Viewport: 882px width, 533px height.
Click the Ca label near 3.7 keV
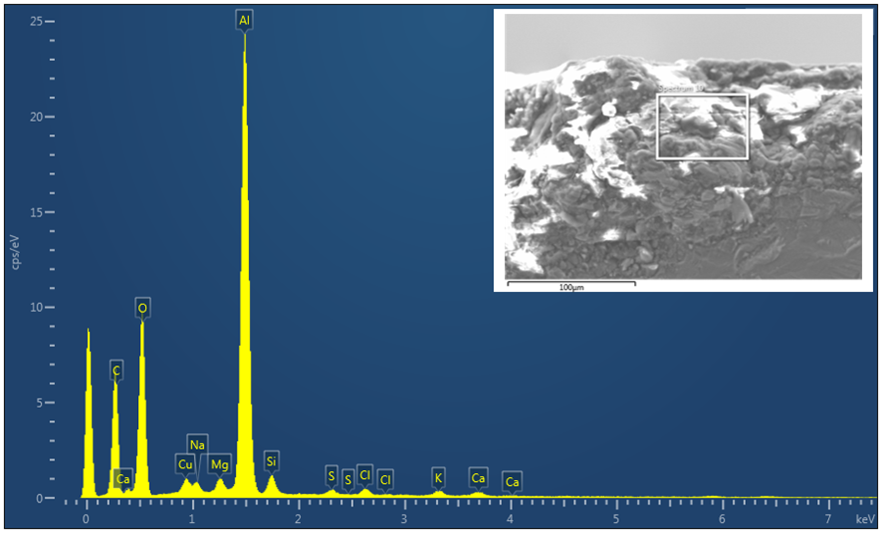[478, 478]
